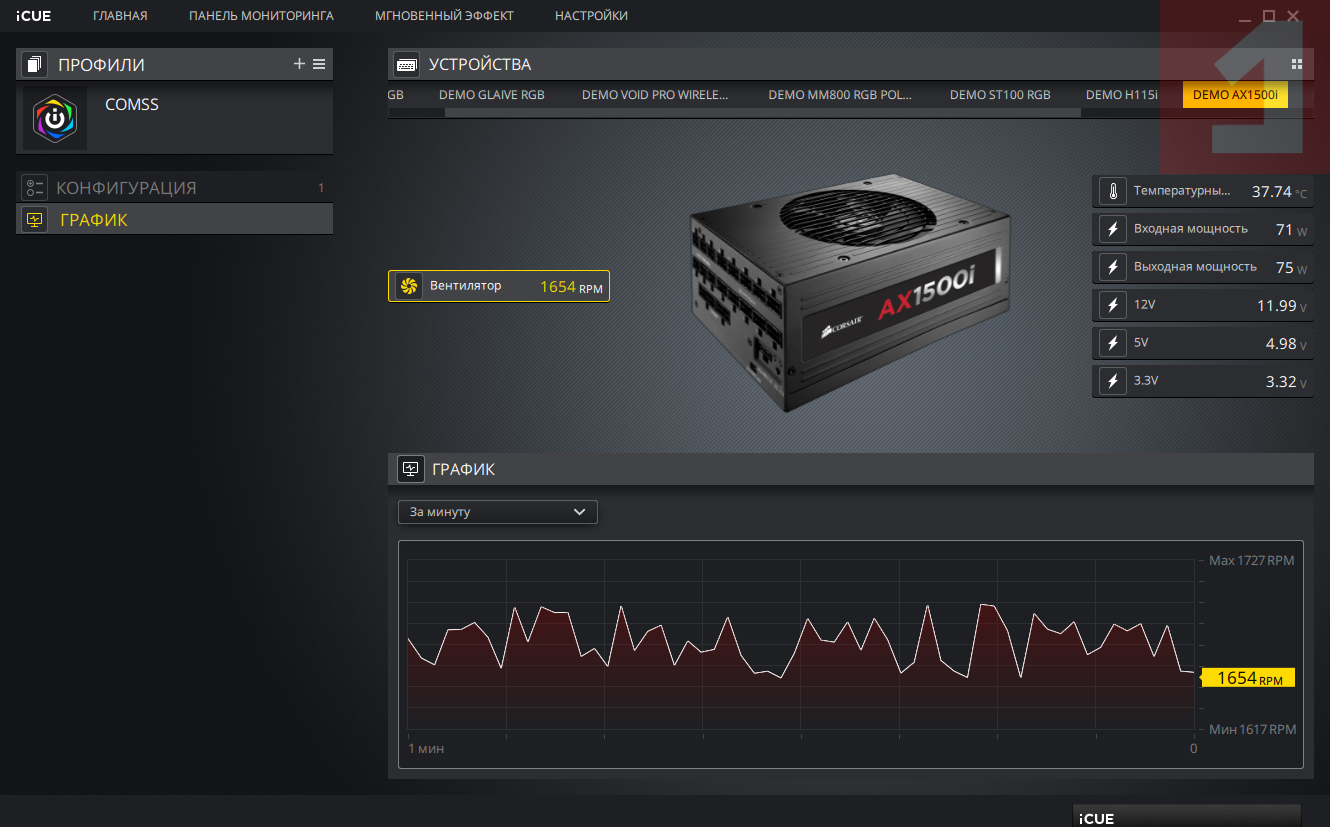Switch to the DEMO H115i tab
This screenshot has width=1330, height=827.
pyautogui.click(x=1121, y=95)
